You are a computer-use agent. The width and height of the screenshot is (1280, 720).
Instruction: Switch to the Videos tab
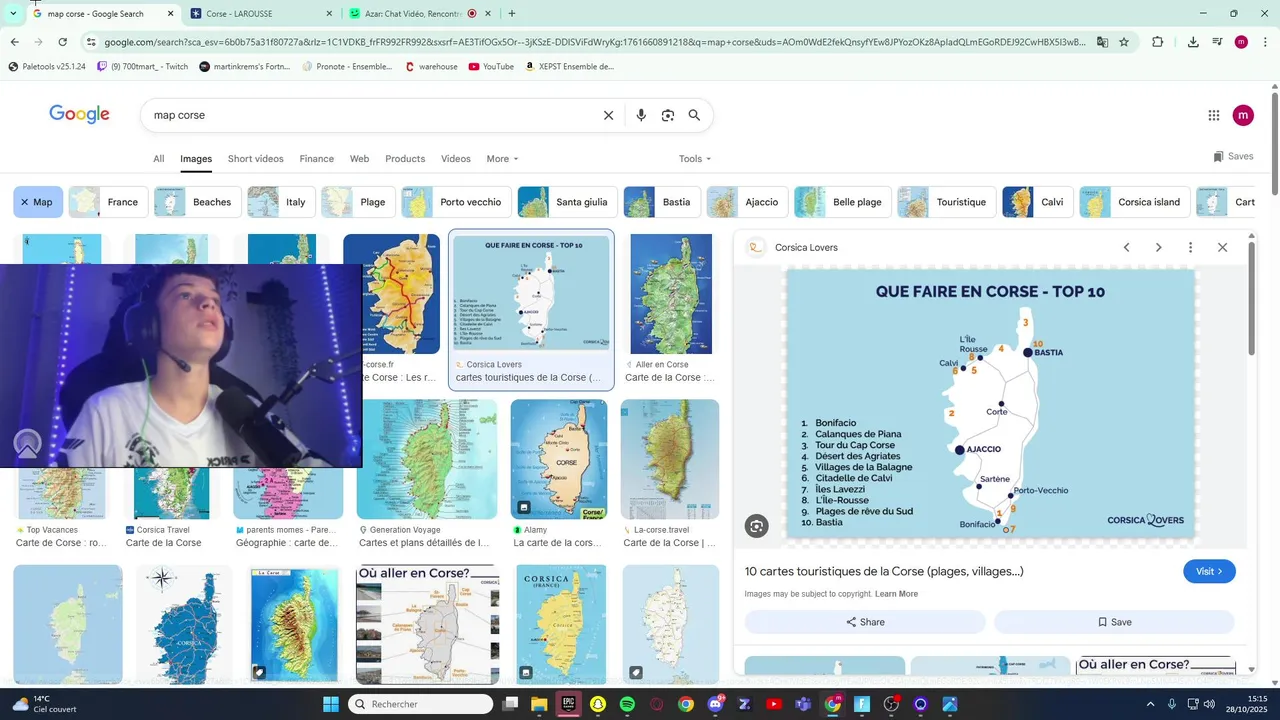pyautogui.click(x=456, y=159)
